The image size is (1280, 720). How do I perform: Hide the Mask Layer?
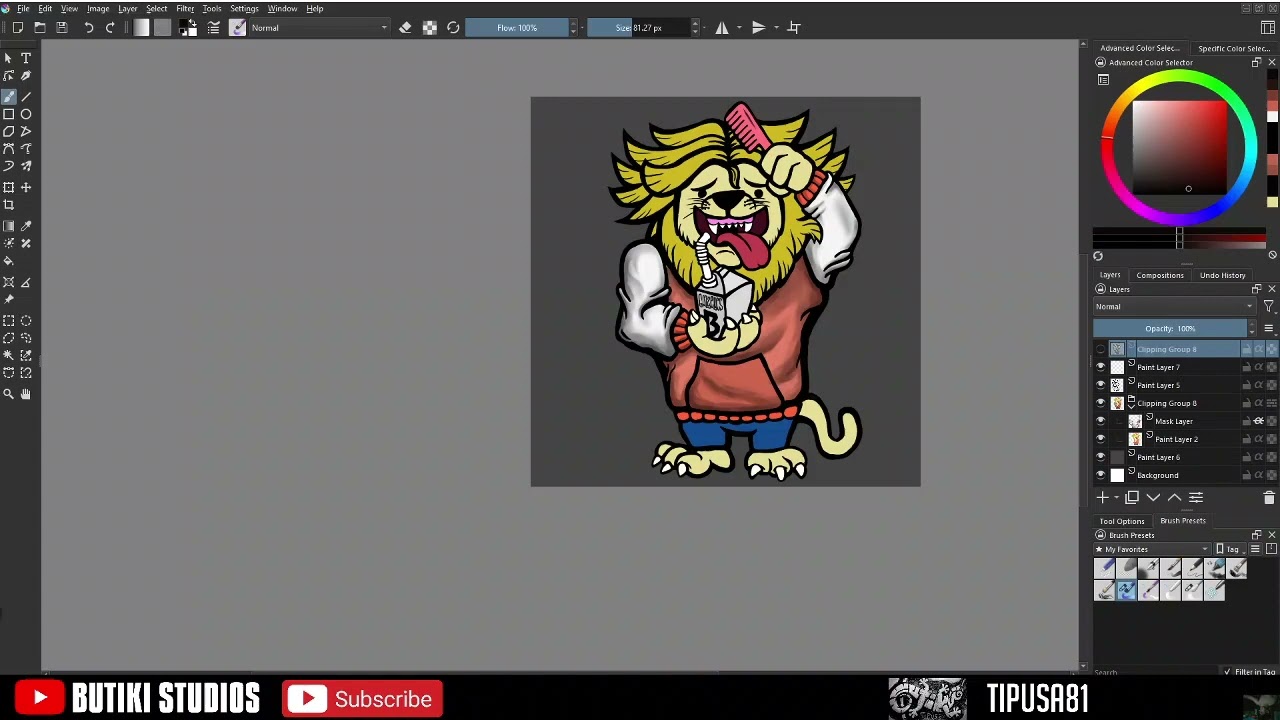click(x=1101, y=421)
